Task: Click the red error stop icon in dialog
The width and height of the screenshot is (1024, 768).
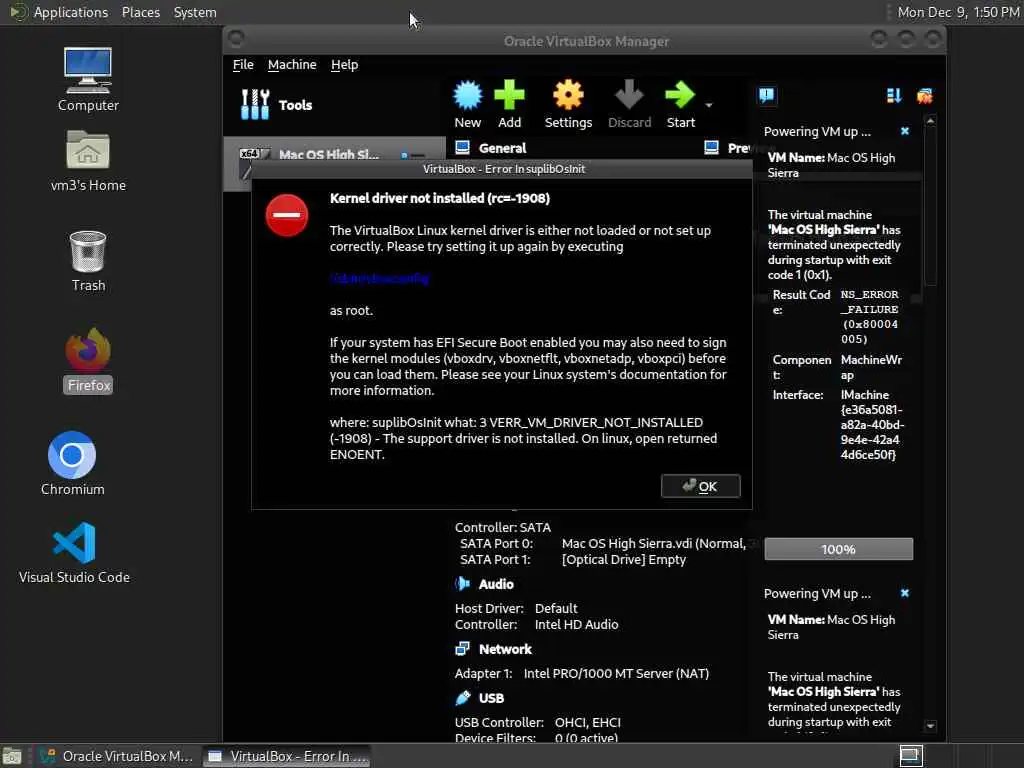Action: pyautogui.click(x=287, y=215)
